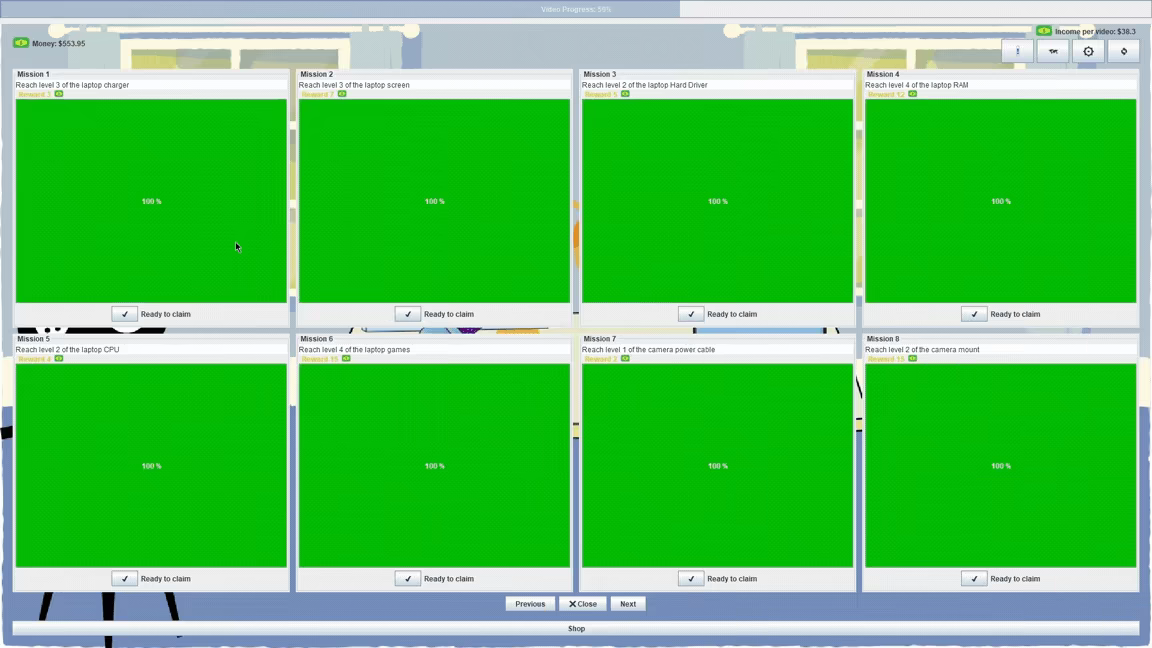Check the Mission 8 claim checkmark box
The width and height of the screenshot is (1152, 648).
(x=974, y=578)
